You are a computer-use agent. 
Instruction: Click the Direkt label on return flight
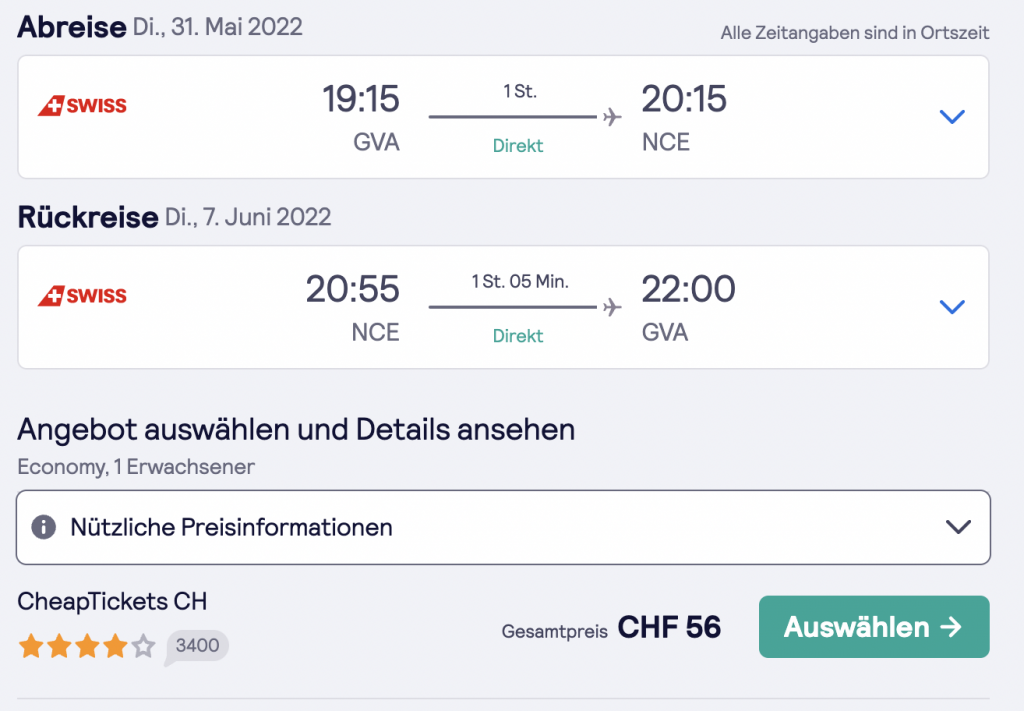(518, 336)
